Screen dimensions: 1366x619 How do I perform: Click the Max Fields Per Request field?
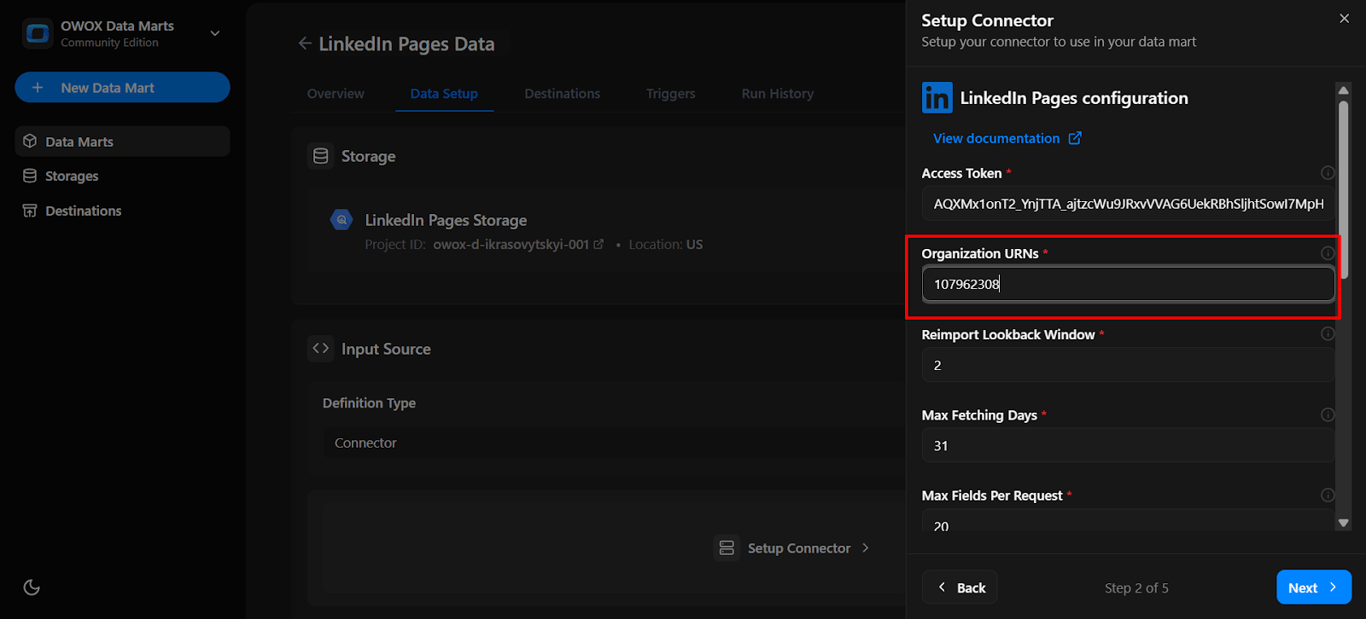coord(1128,521)
